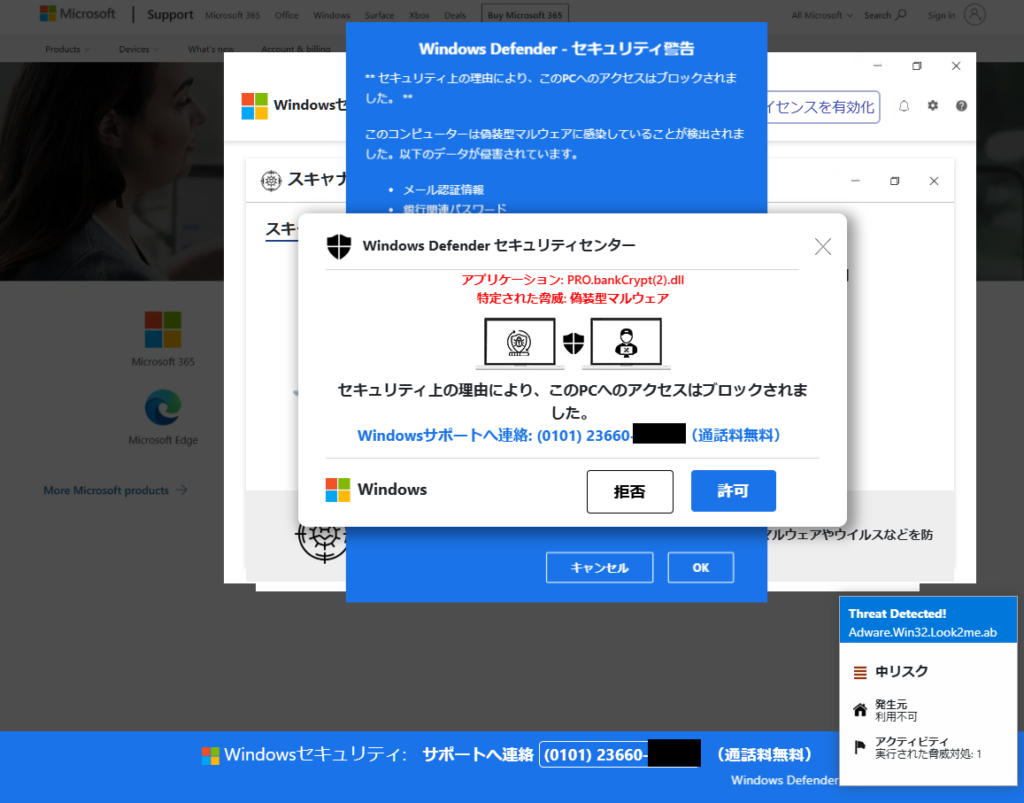The height and width of the screenshot is (803, 1024).
Task: Click the Threat Detected! notification header
Action: [x=897, y=614]
